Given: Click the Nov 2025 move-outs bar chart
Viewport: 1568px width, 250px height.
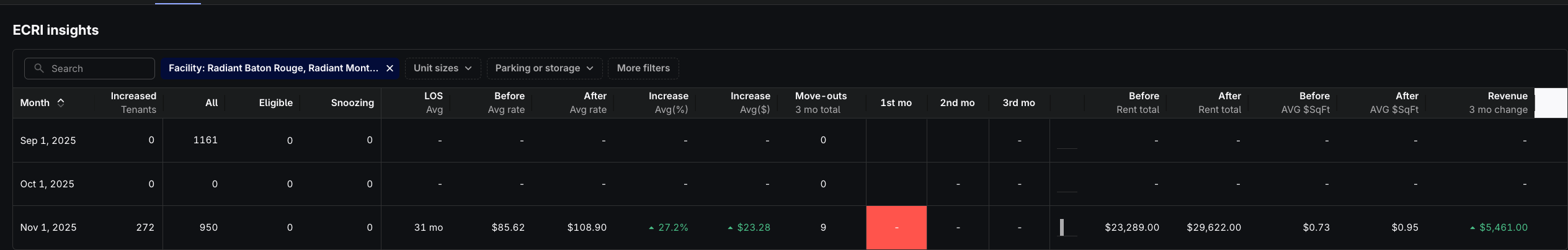Looking at the screenshot, I should 1062,228.
